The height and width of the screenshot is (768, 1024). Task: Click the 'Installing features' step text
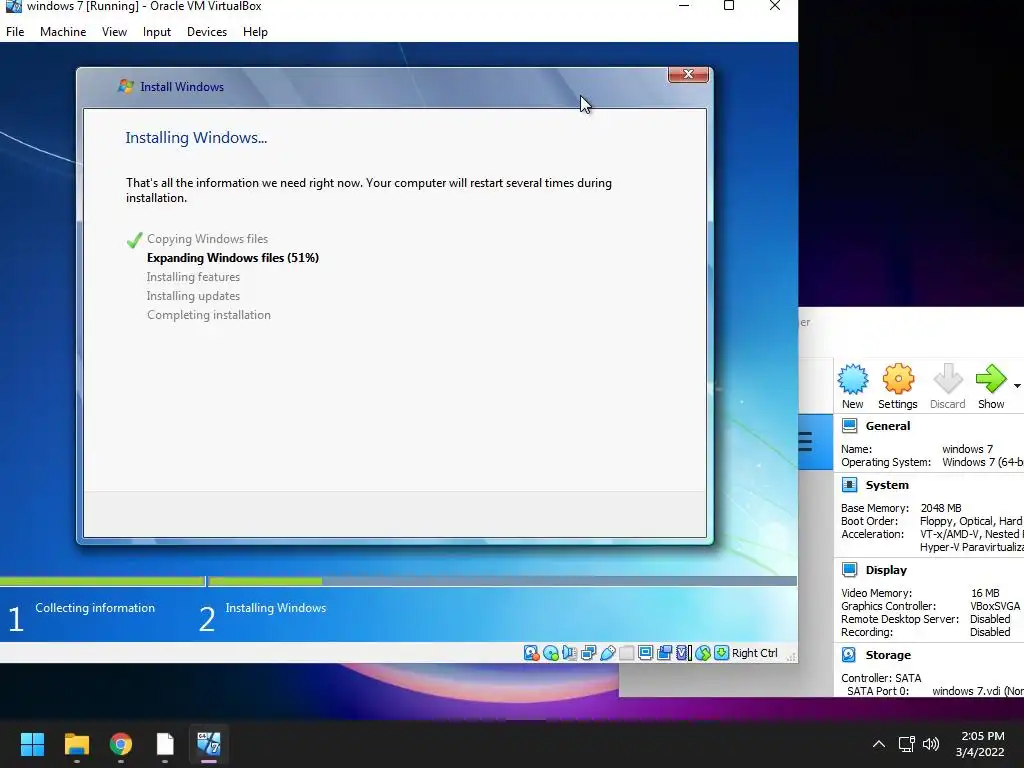(x=193, y=276)
